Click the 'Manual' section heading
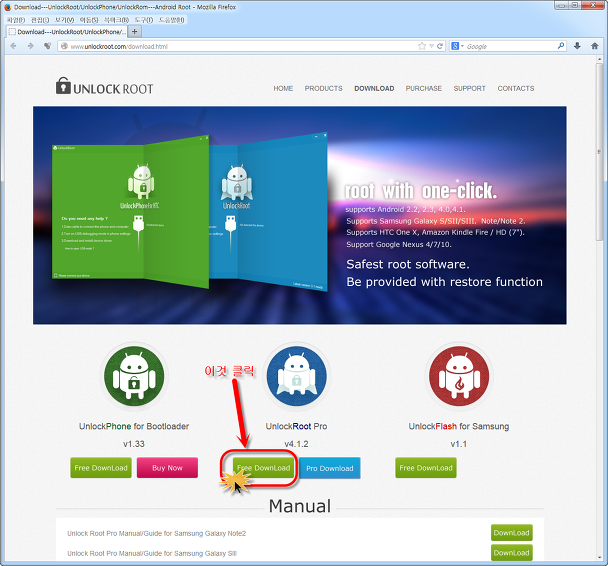The width and height of the screenshot is (608, 566). (x=300, y=506)
